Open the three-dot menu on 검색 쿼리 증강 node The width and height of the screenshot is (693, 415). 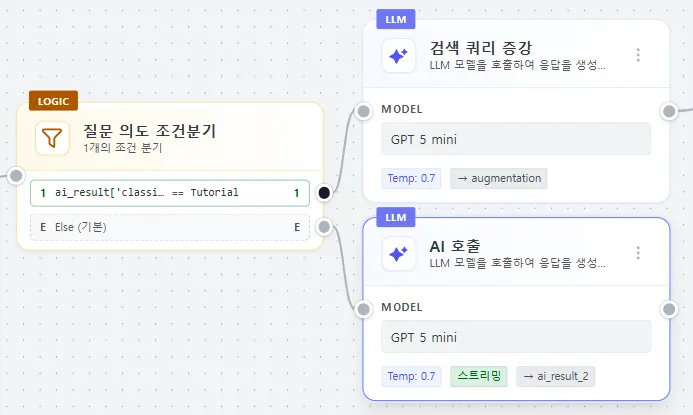coord(638,56)
